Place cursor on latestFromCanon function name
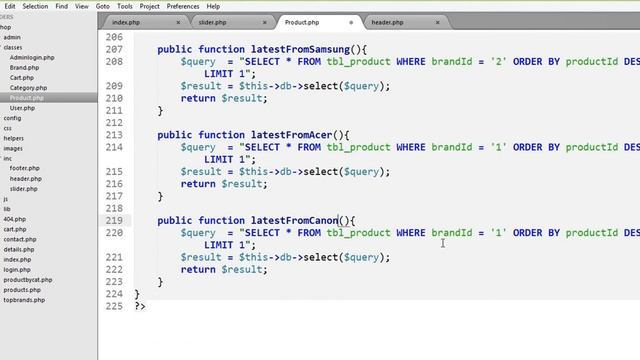The width and height of the screenshot is (640, 360). coord(295,221)
